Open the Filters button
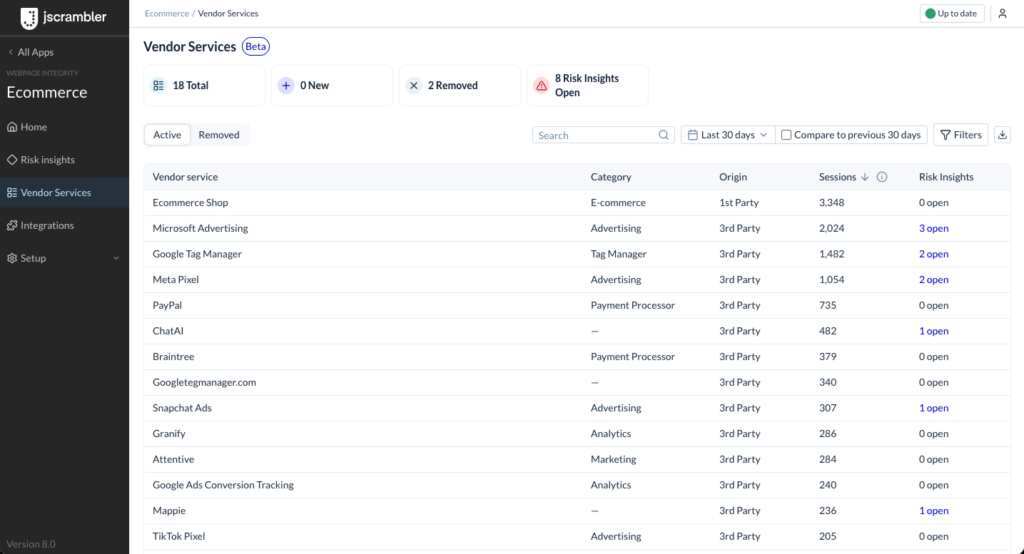1024x554 pixels. [x=961, y=135]
